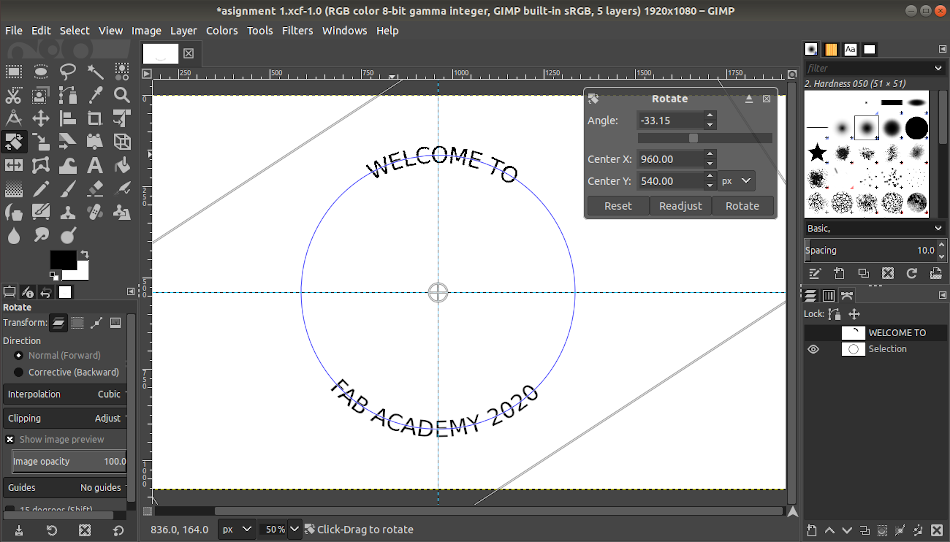
Task: Click the Reset button in Rotate dialog
Action: (618, 206)
